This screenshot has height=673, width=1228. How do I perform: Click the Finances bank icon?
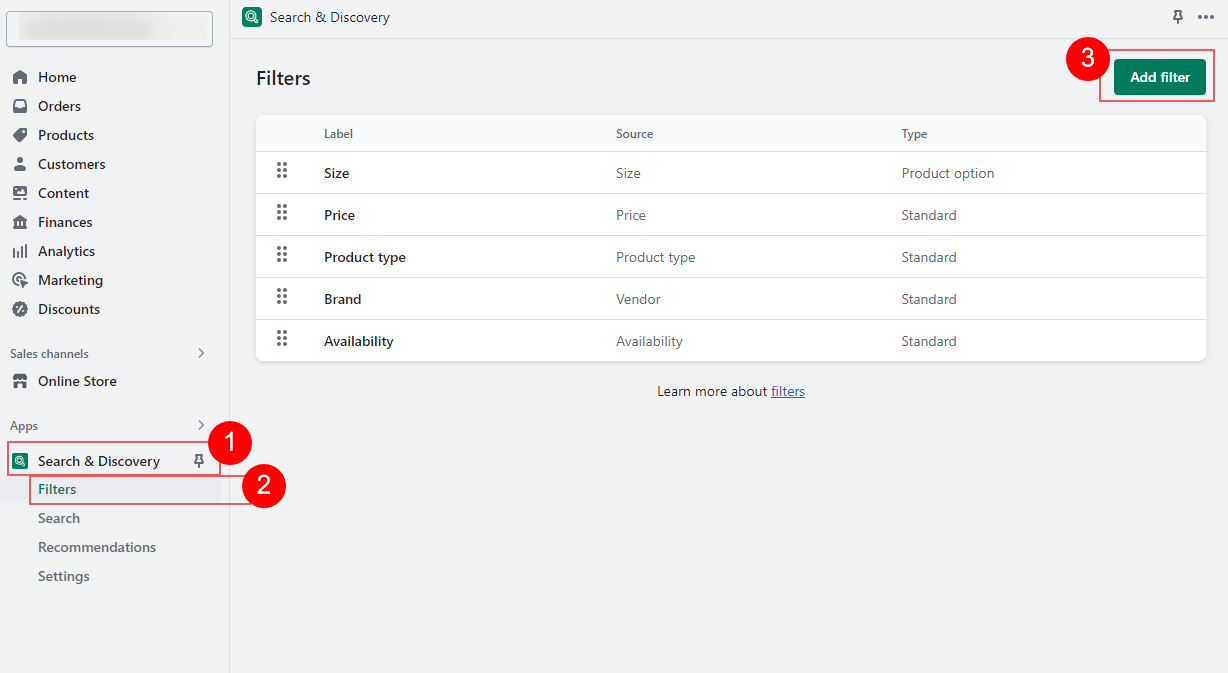point(20,222)
